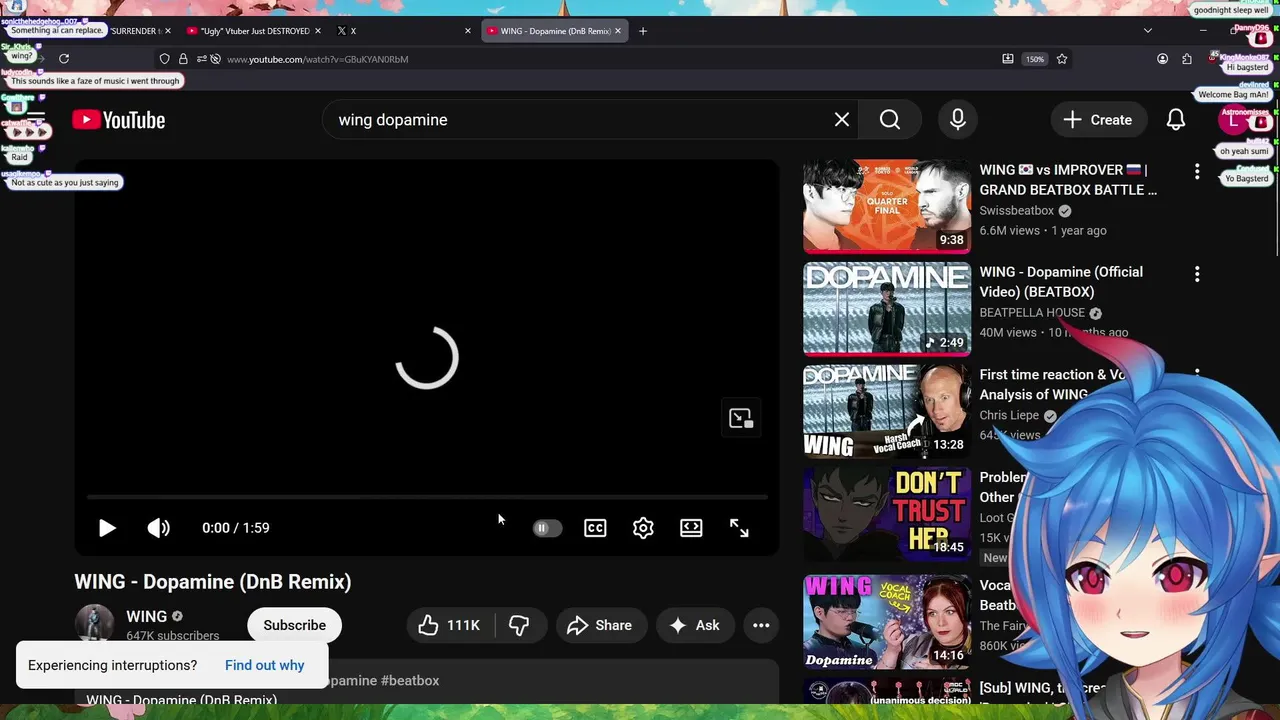1280x720 pixels.
Task: Open the Dopamine Official Video thumbnail
Action: 887,309
